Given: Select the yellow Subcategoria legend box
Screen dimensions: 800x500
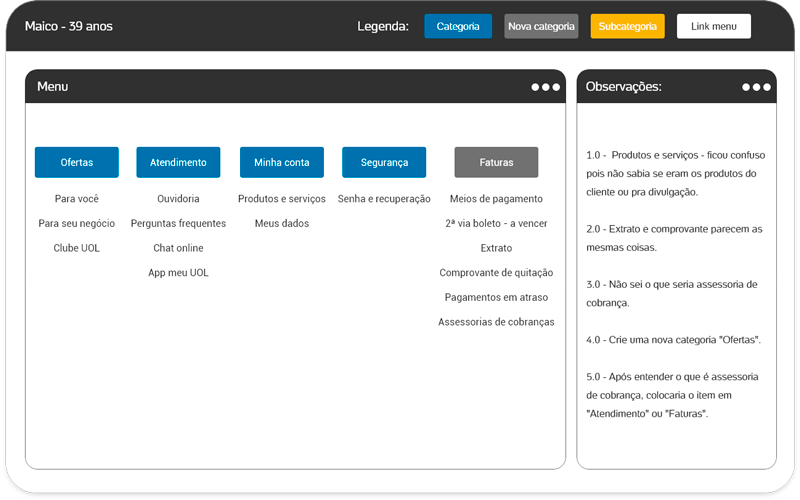Looking at the screenshot, I should pyautogui.click(x=628, y=26).
